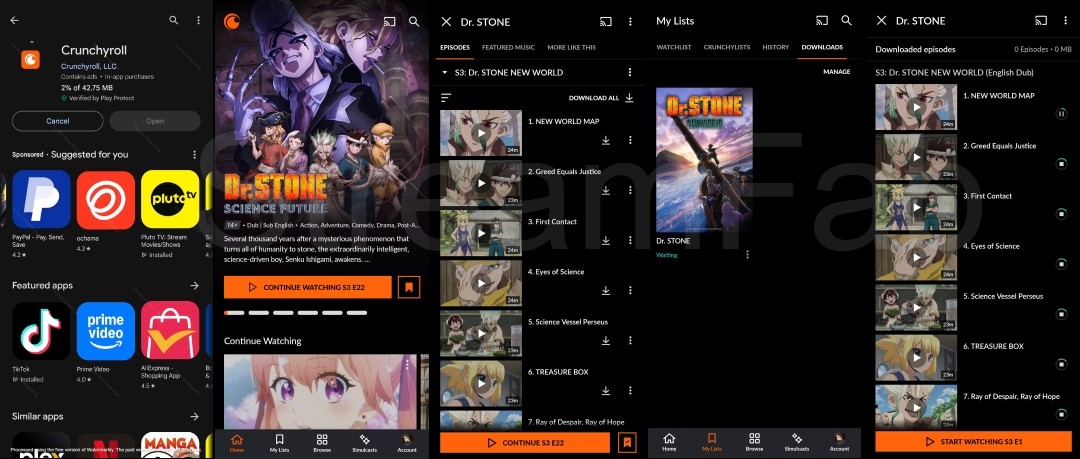Open more options for Dr. STONE in Downloads
This screenshot has height=459, width=1080.
tap(747, 254)
